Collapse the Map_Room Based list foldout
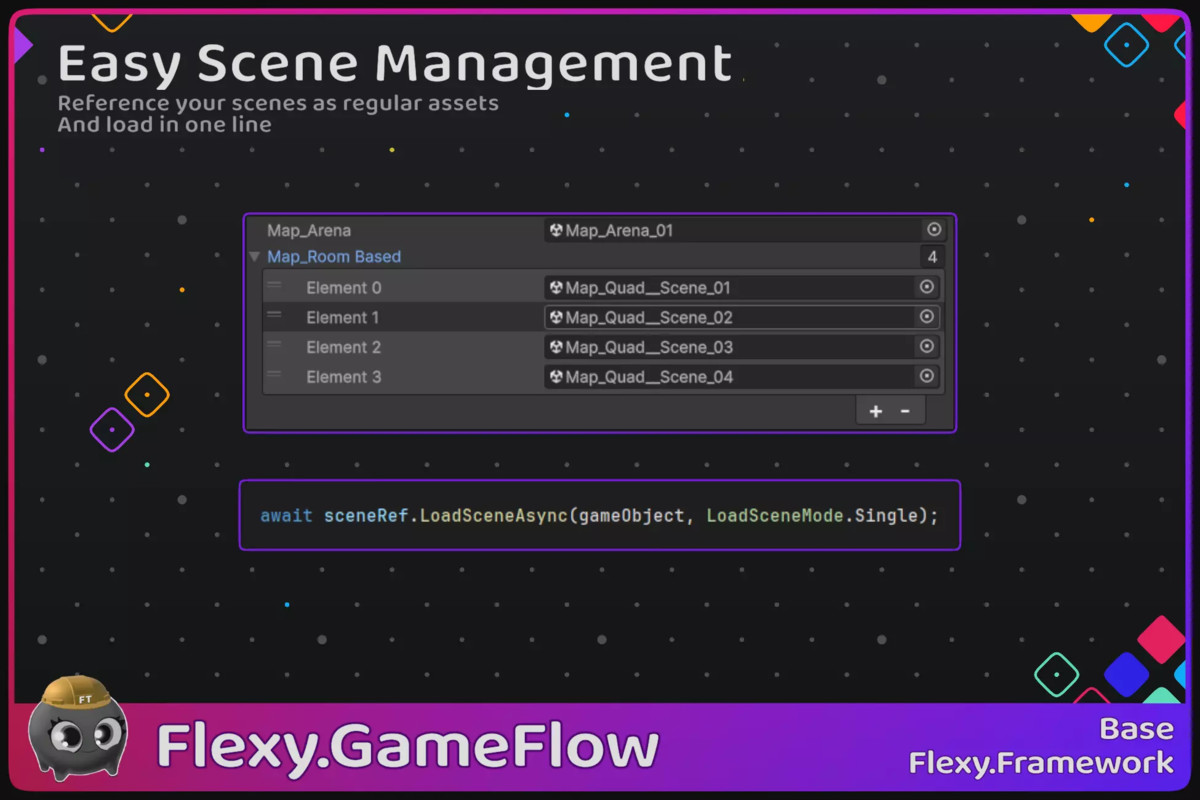Viewport: 1200px width, 800px height. (255, 257)
